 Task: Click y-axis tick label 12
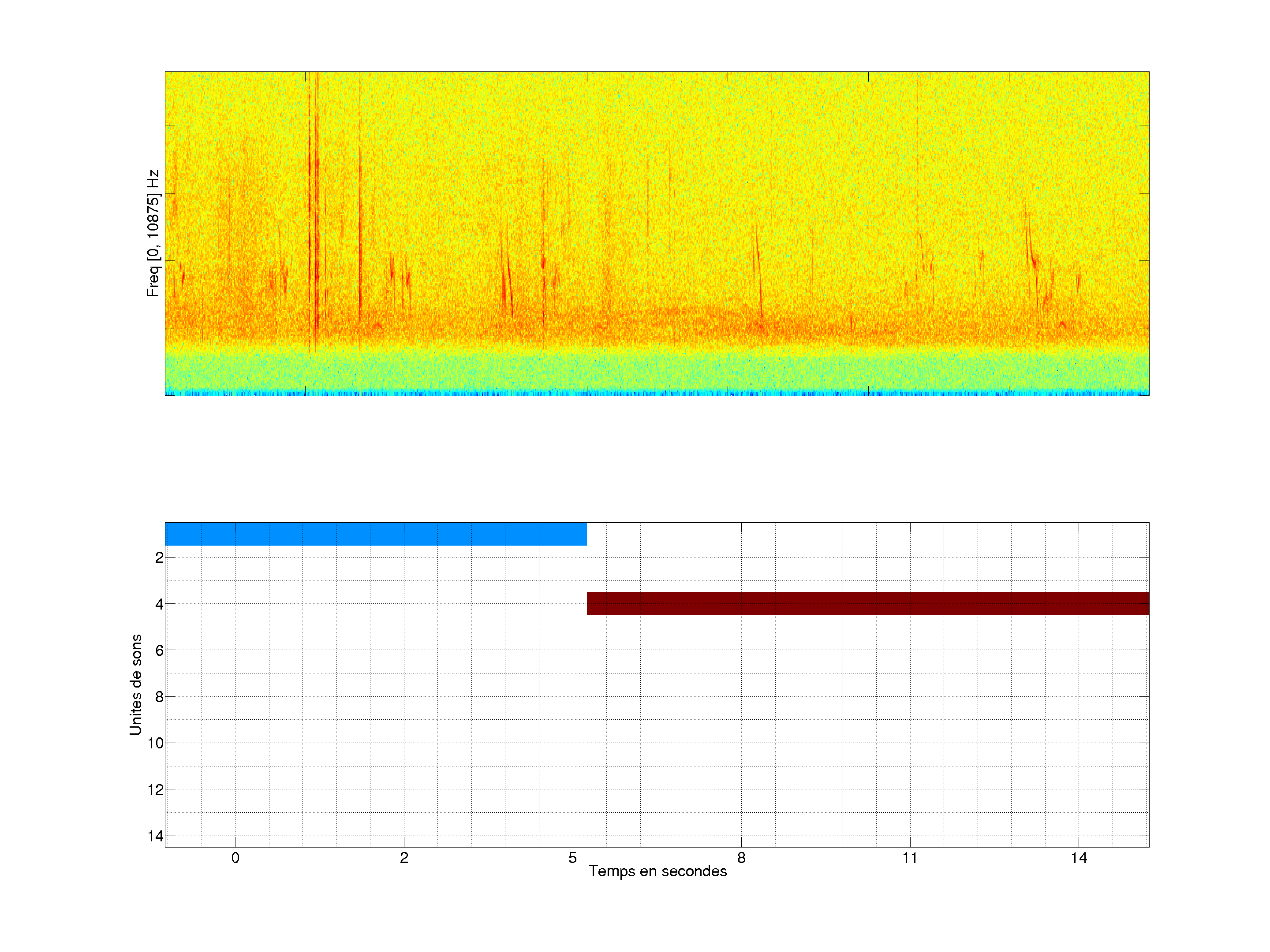(156, 790)
